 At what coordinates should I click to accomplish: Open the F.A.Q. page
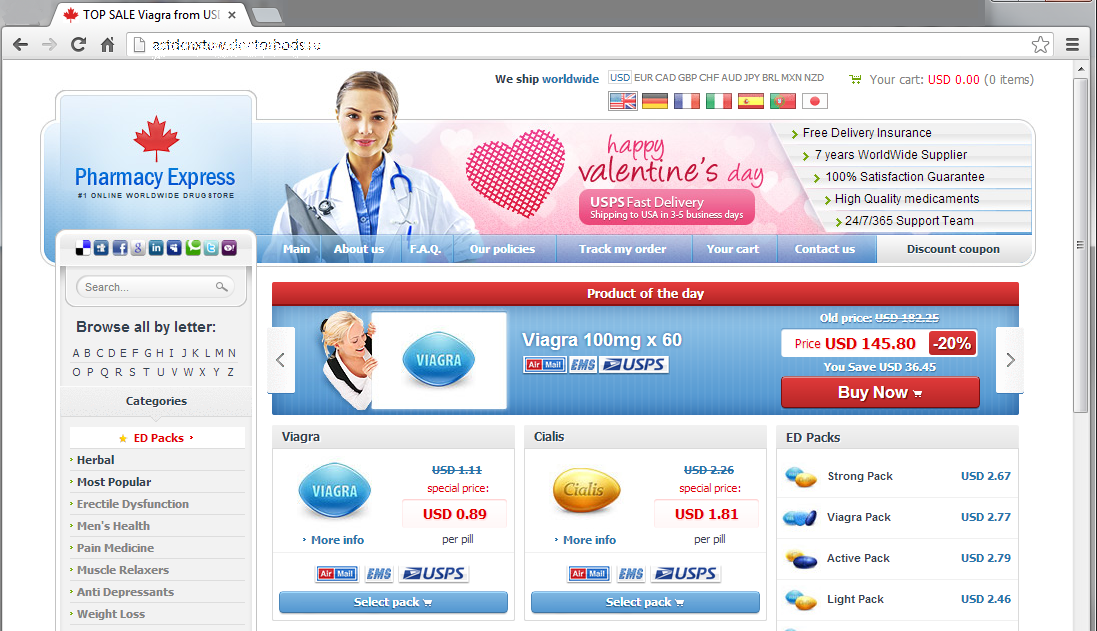coord(425,249)
